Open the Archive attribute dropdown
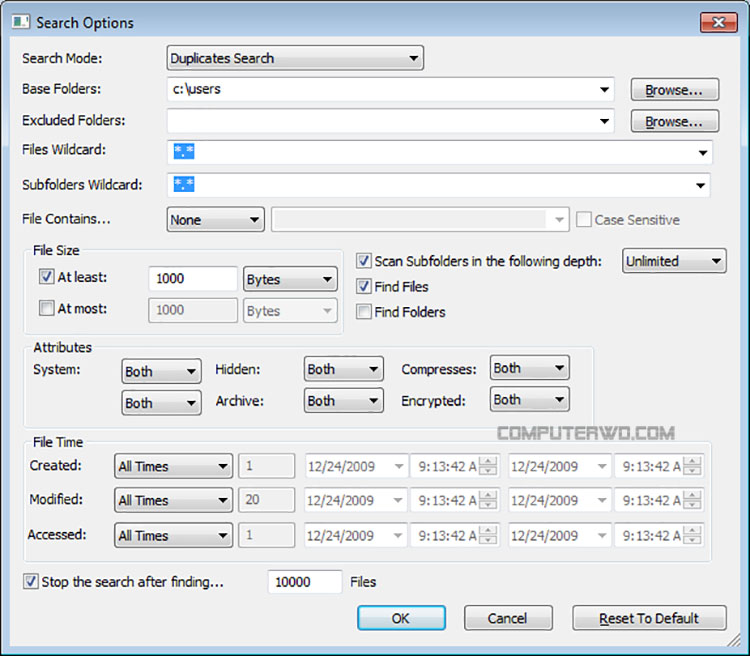This screenshot has height=656, width=750. tap(343, 400)
